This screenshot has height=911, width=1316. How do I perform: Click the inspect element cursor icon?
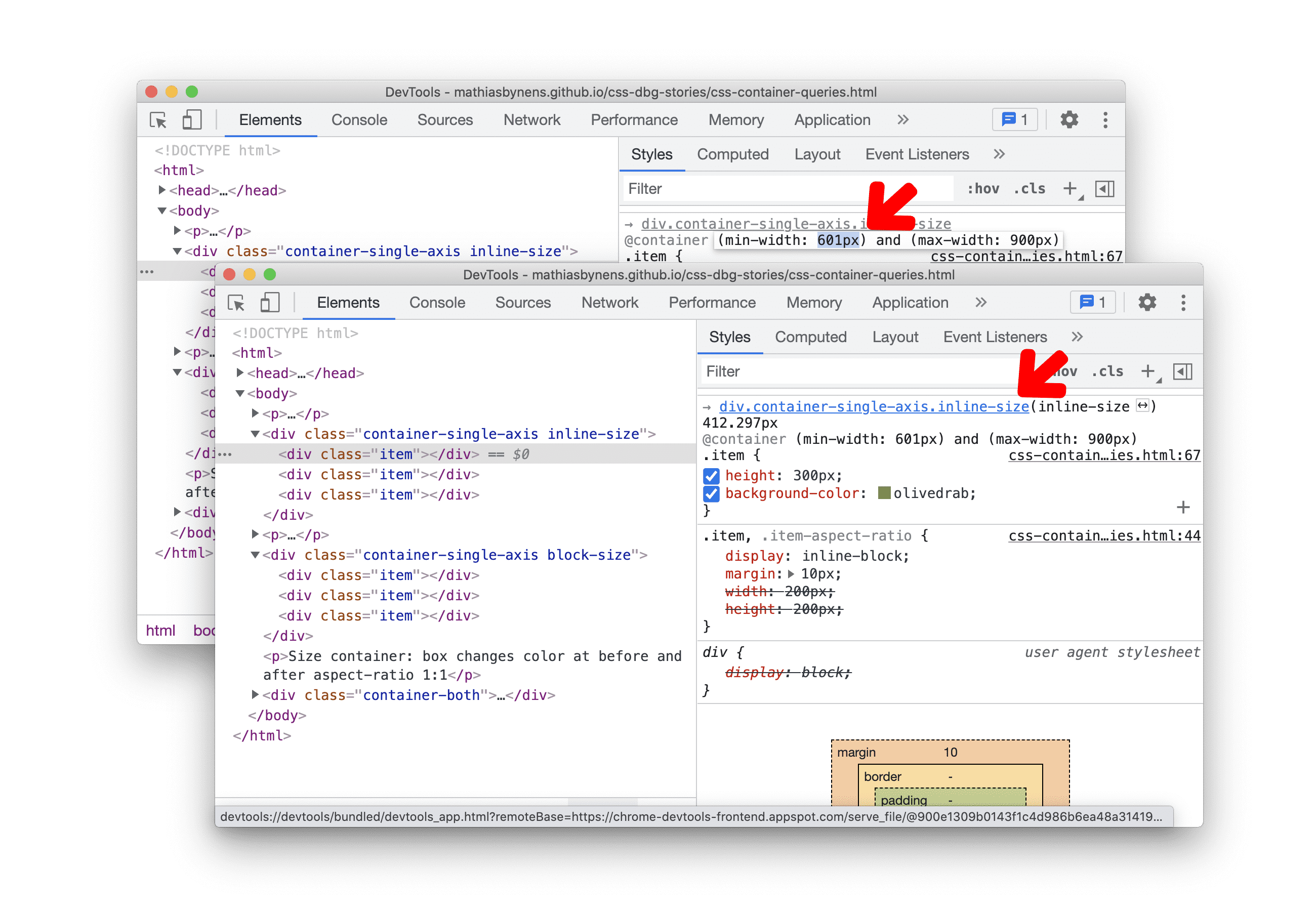point(159,121)
